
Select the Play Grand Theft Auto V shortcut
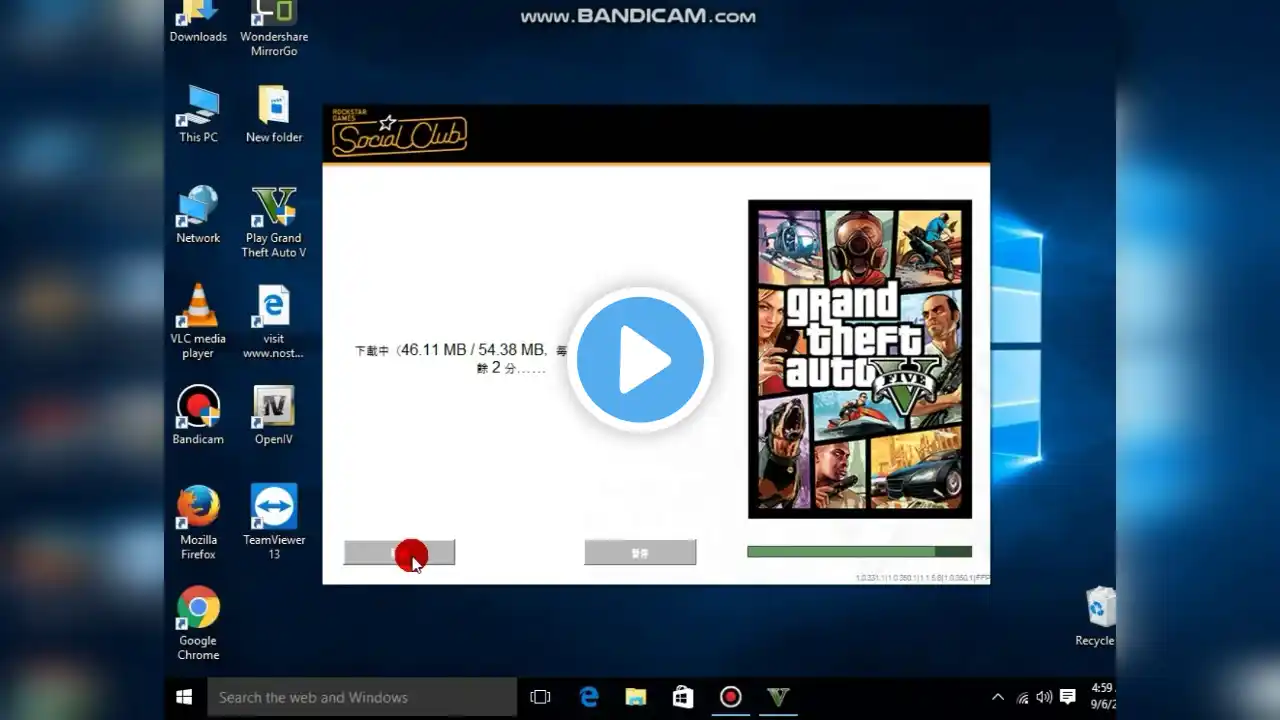tap(274, 221)
